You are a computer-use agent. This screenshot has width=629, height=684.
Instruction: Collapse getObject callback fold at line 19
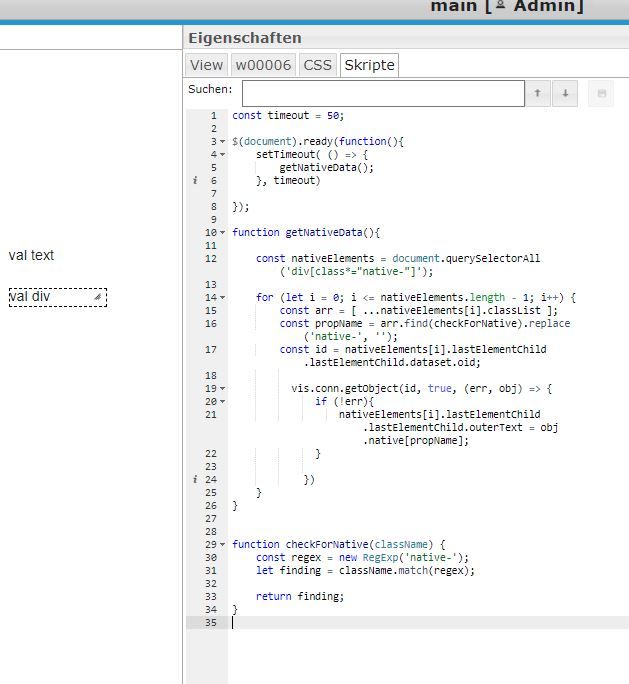pos(222,388)
